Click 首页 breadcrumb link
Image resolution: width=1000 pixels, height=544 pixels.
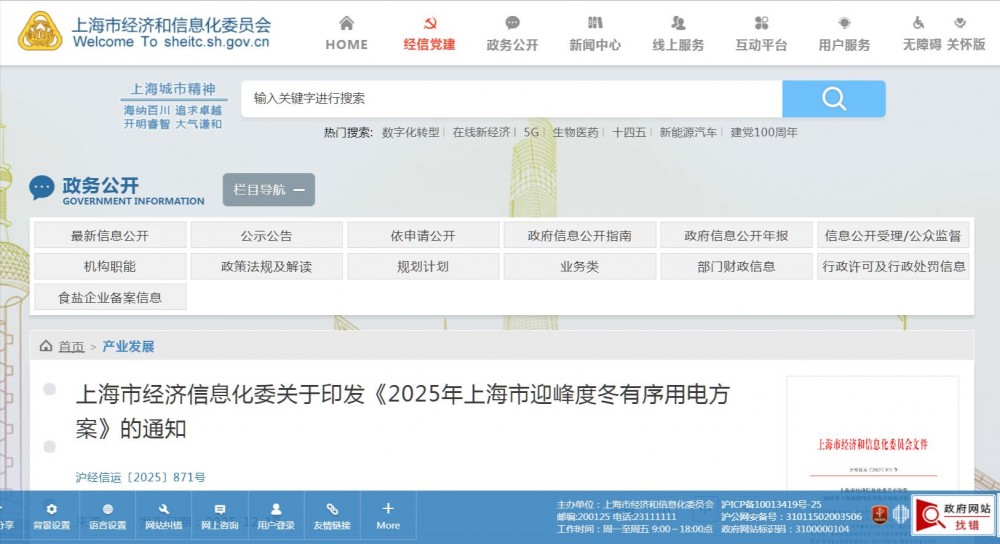(70, 347)
